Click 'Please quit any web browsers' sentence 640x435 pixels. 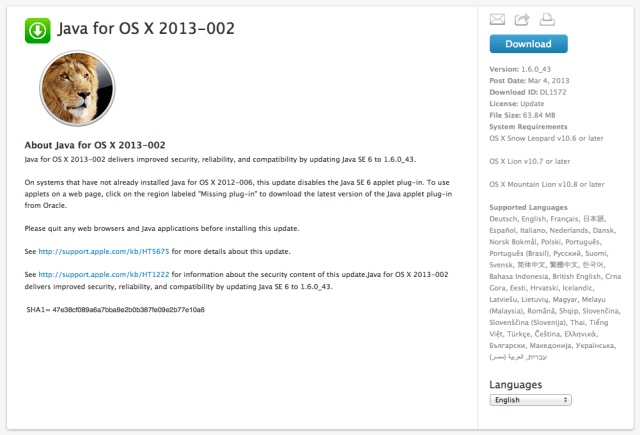(x=162, y=229)
